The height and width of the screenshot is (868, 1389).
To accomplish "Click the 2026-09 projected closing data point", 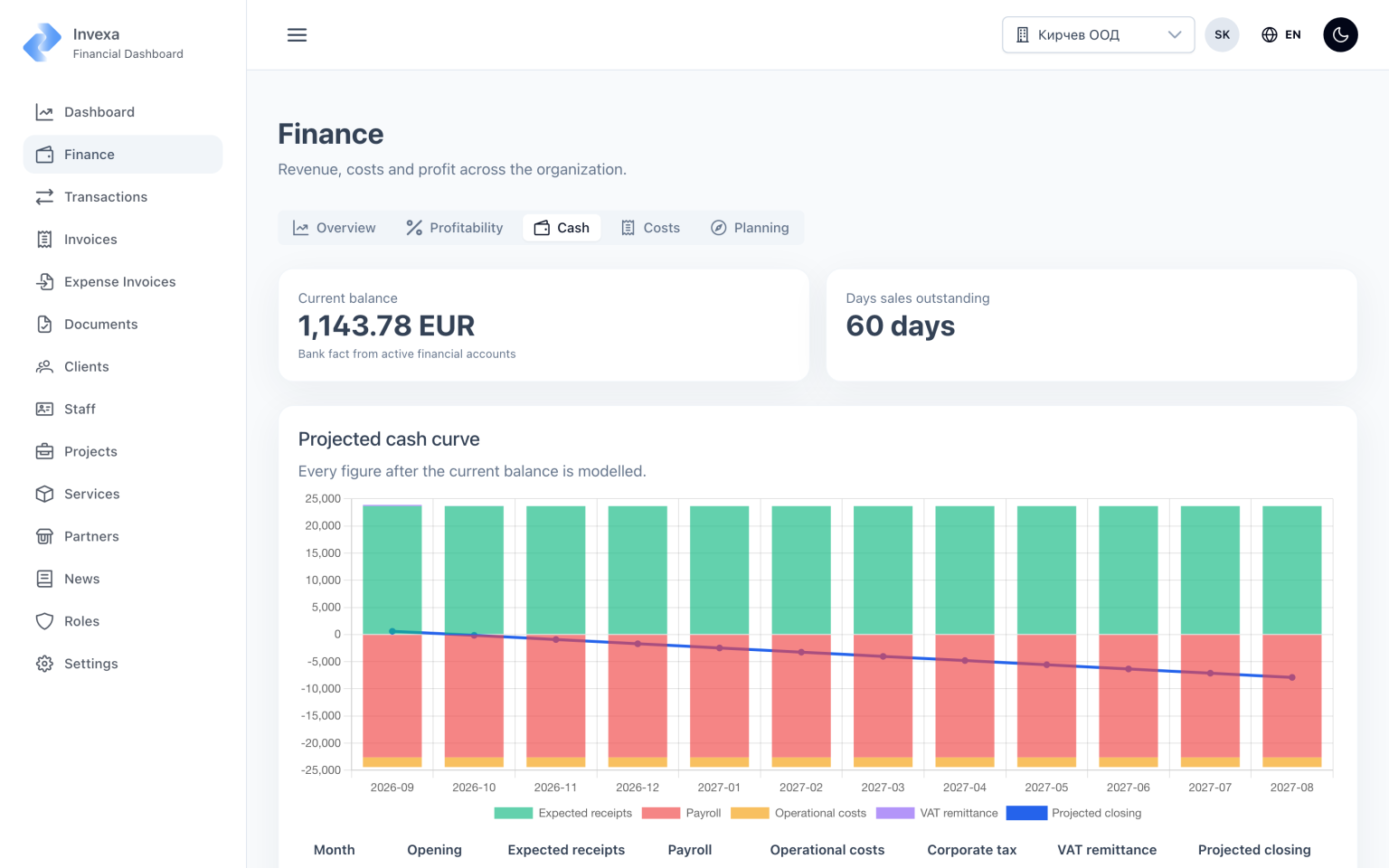I will 392,631.
